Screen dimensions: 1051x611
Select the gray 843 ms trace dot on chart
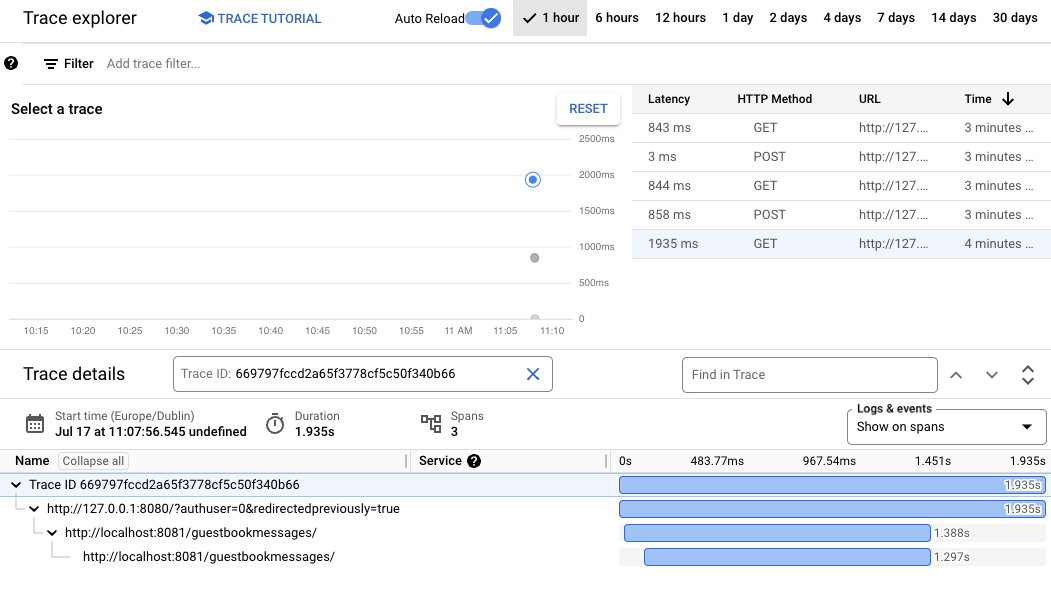point(535,258)
